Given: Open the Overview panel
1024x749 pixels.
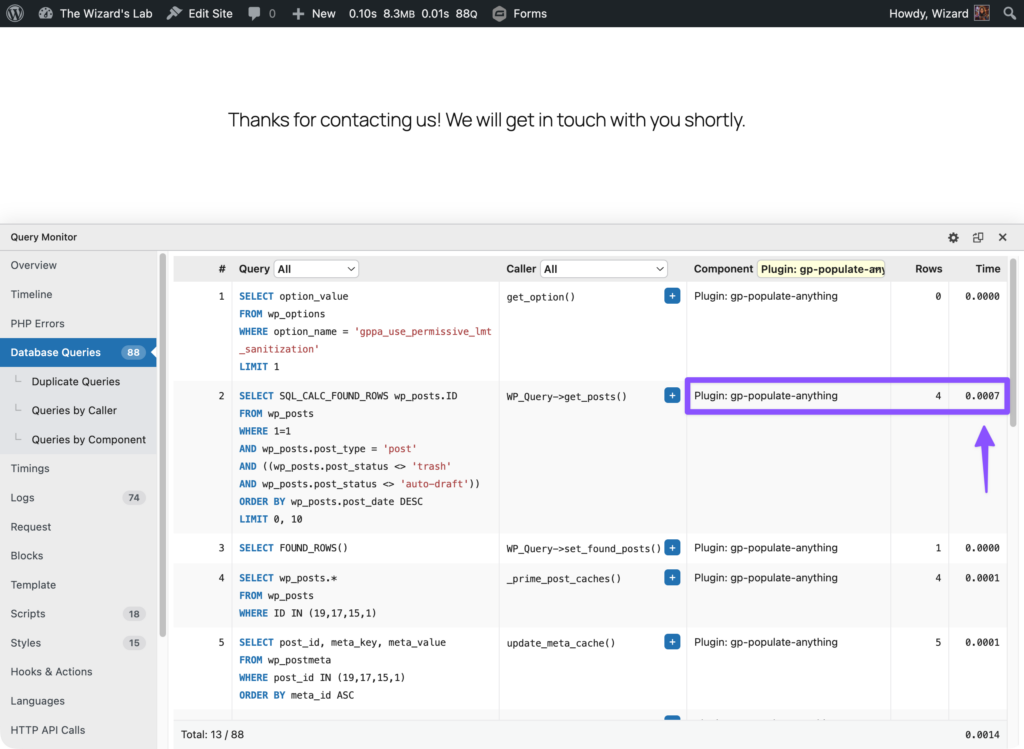Looking at the screenshot, I should click(78, 265).
